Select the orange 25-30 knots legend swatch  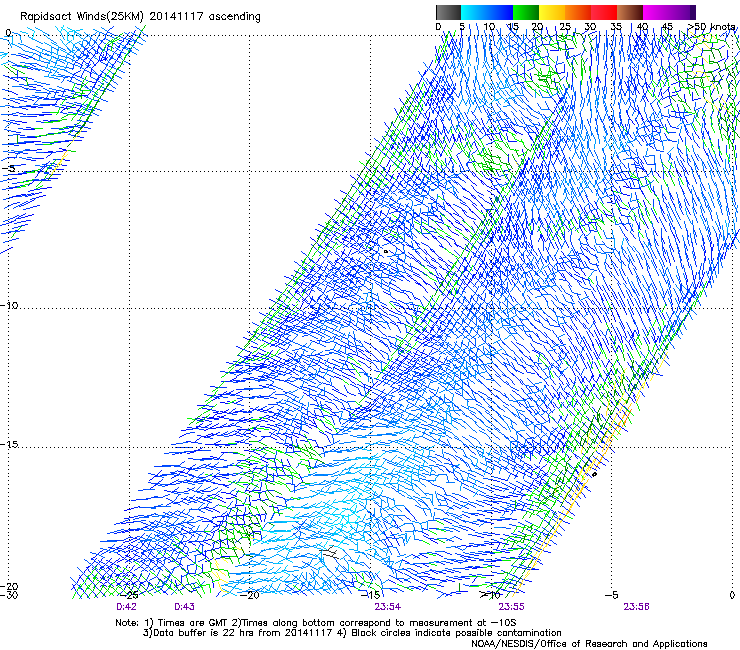tap(578, 12)
